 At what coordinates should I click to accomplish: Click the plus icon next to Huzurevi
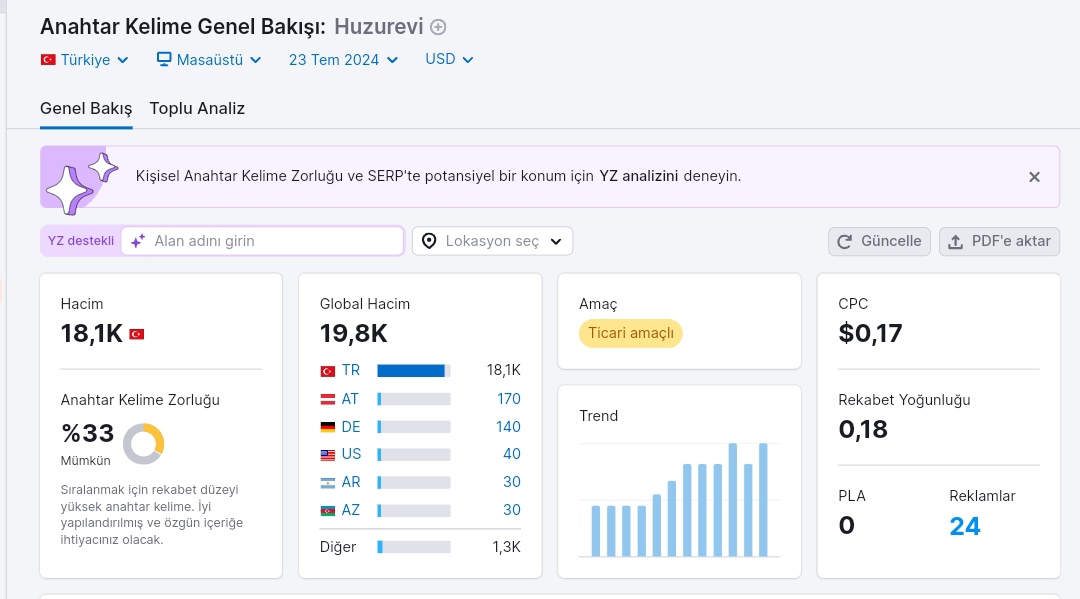point(438,27)
